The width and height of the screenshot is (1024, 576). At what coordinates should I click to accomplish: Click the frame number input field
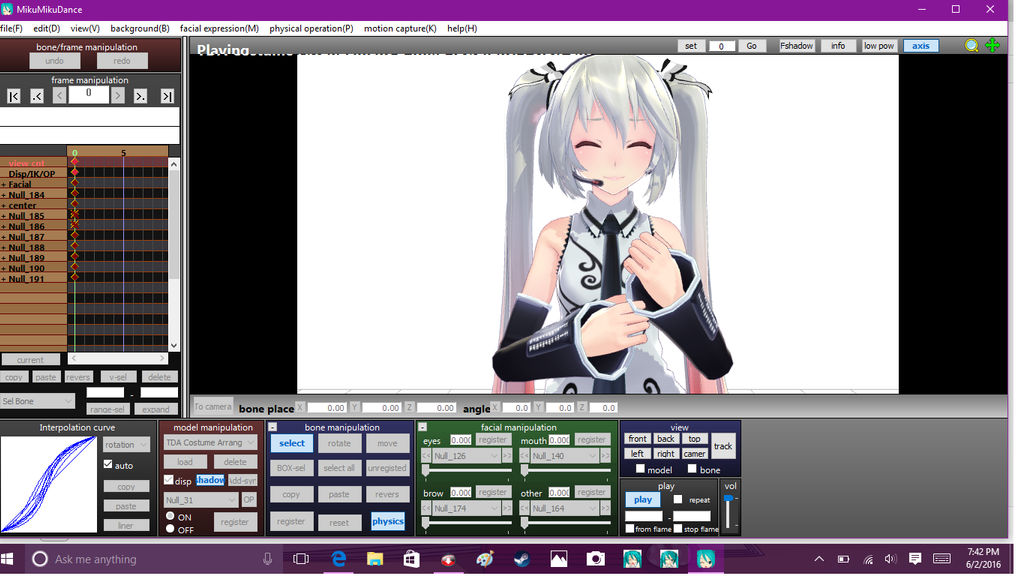point(89,95)
